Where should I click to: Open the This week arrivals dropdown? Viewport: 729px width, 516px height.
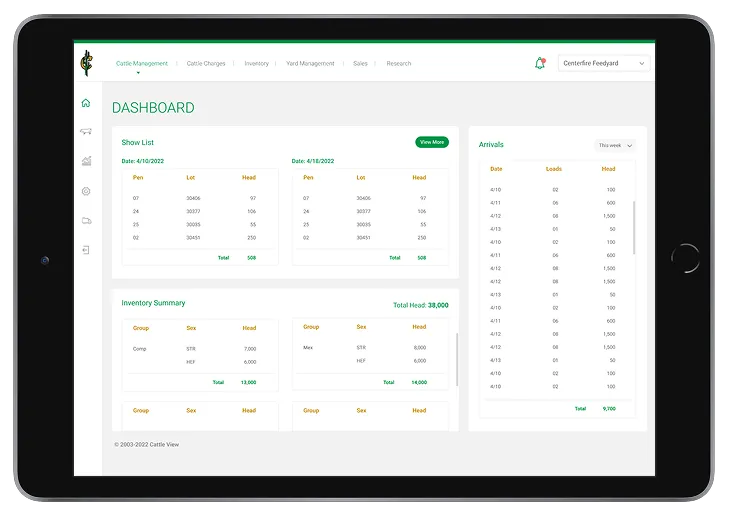(615, 145)
